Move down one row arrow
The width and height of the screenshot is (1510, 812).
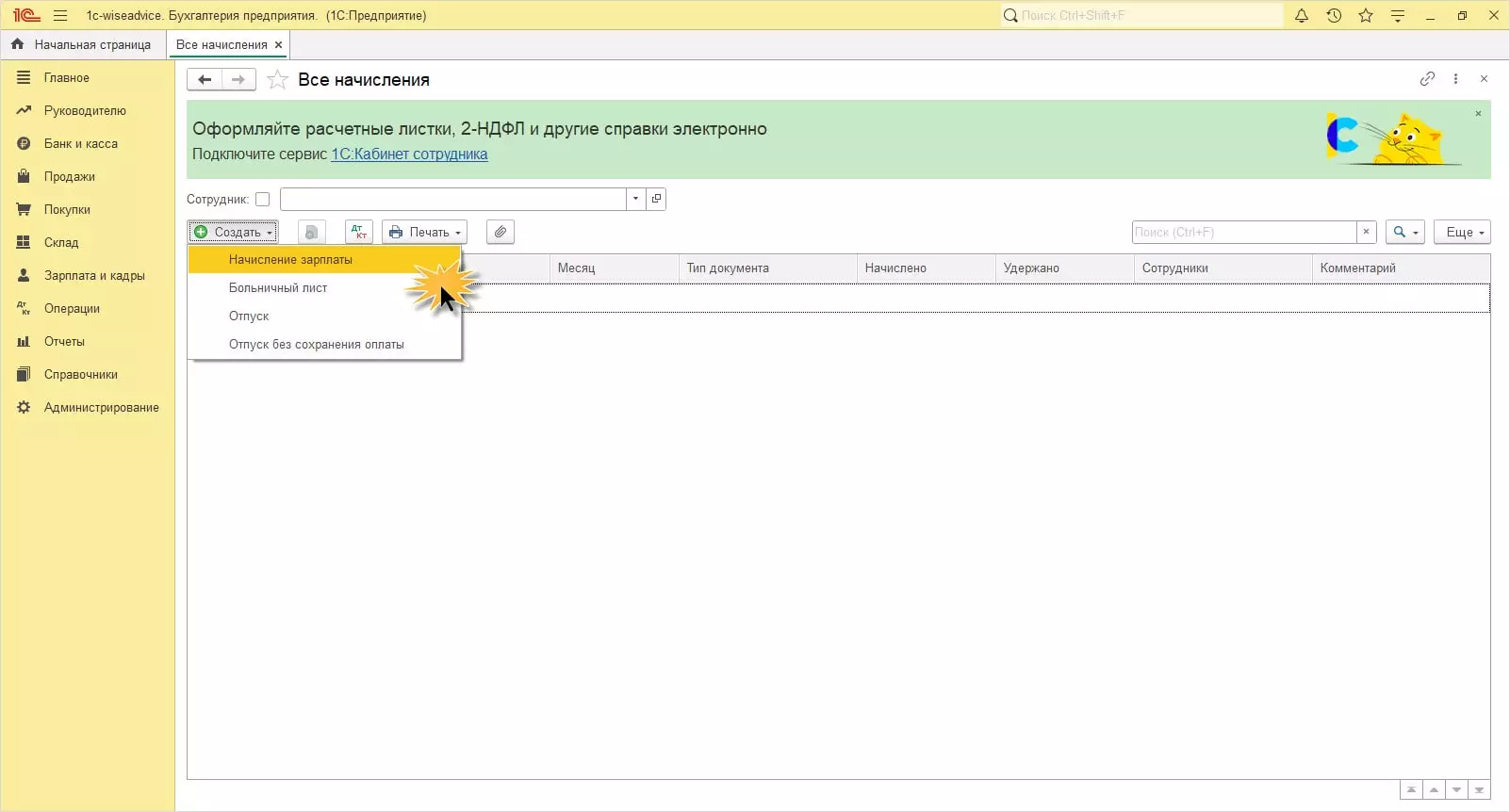click(1456, 789)
